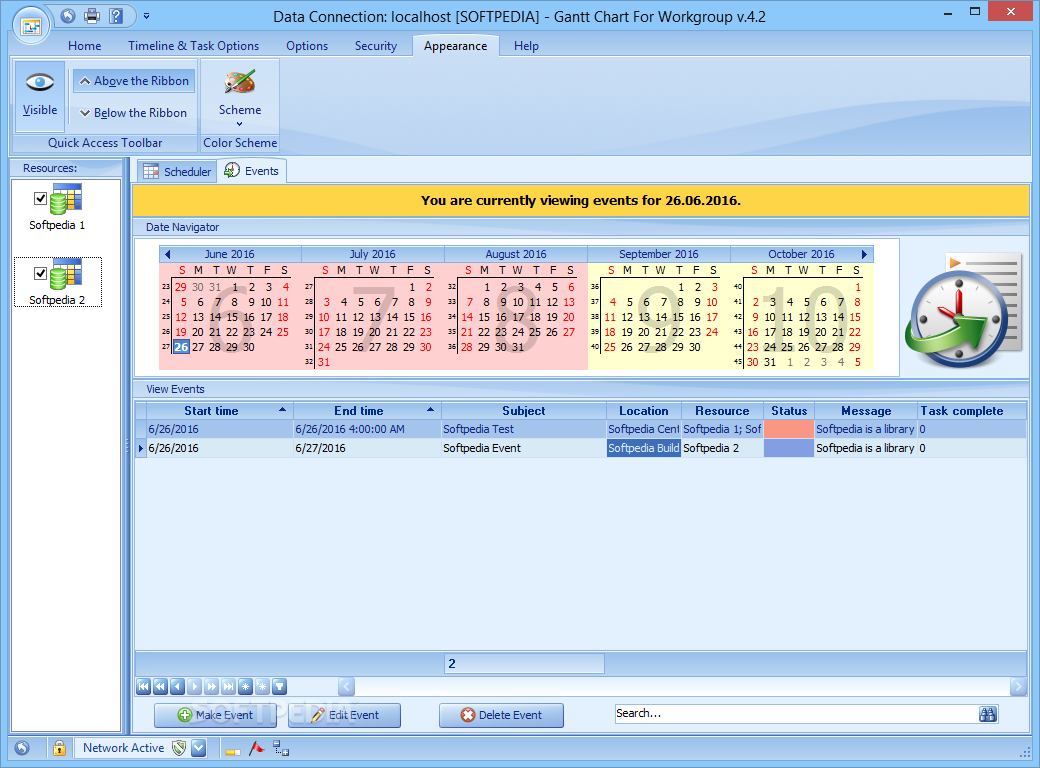This screenshot has width=1040, height=768.
Task: Switch to the Scheduler tab
Action: pyautogui.click(x=178, y=172)
